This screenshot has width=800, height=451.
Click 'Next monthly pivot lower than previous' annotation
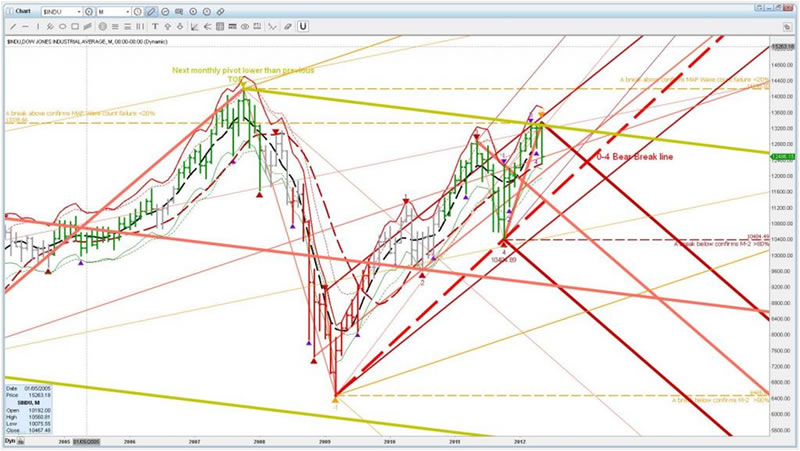point(243,70)
